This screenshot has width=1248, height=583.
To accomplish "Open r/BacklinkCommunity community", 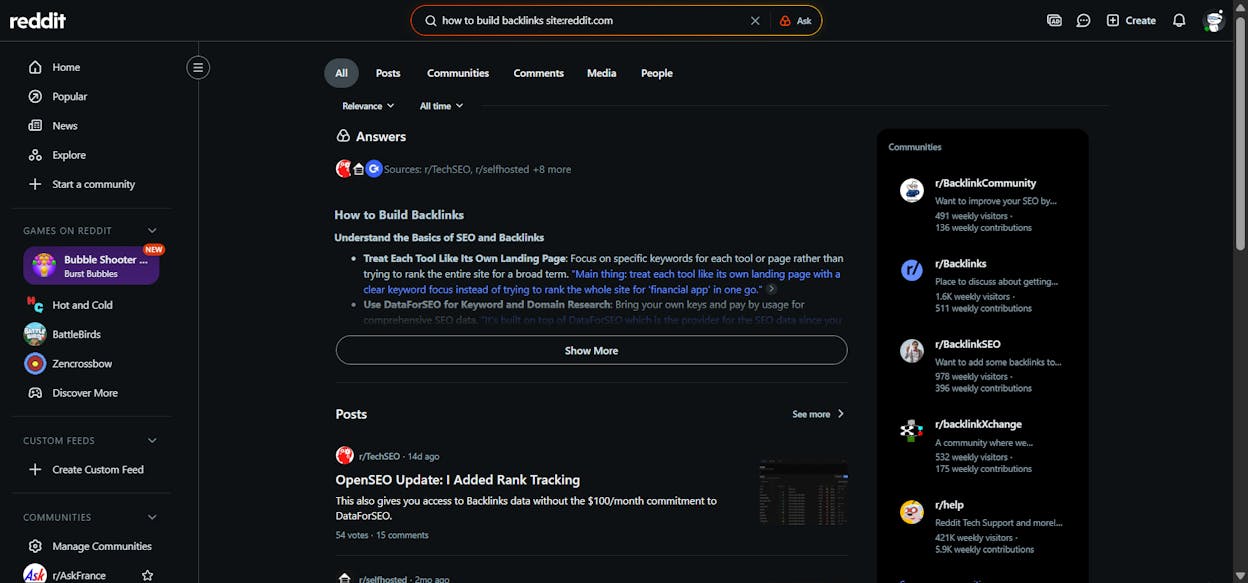I will click(985, 183).
